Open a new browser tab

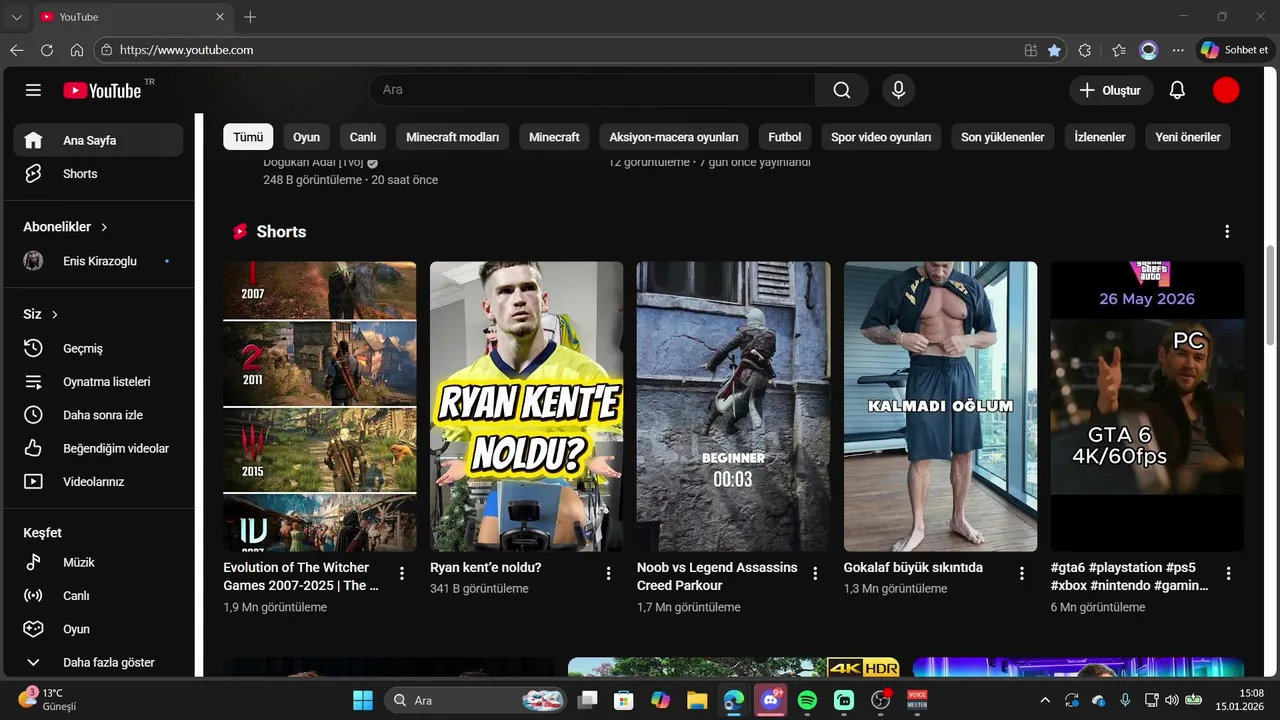click(x=250, y=17)
